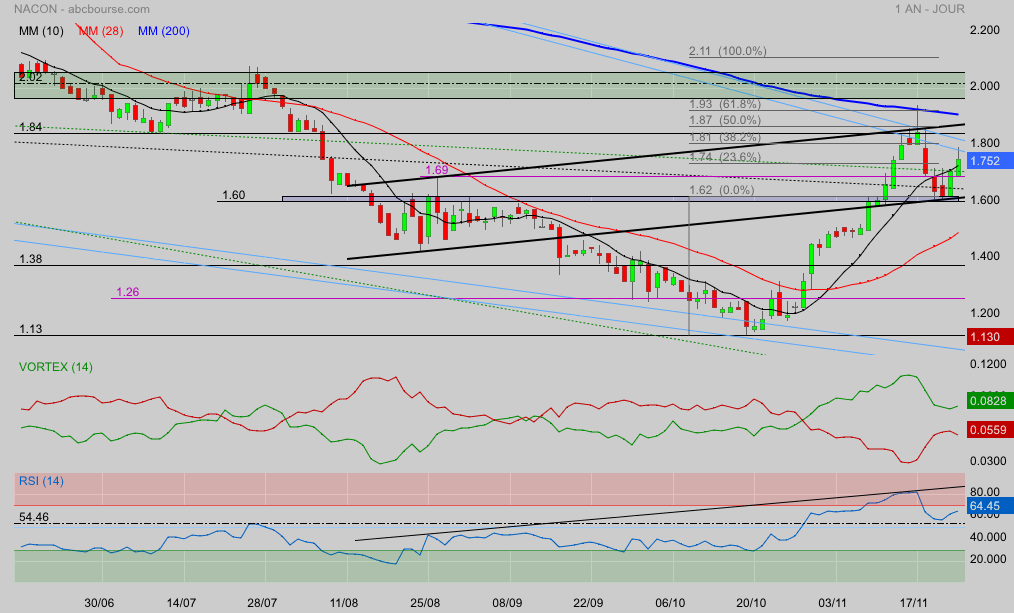This screenshot has width=1014, height=613.
Task: Click the magenta 1.69 level label
Action: [x=437, y=170]
